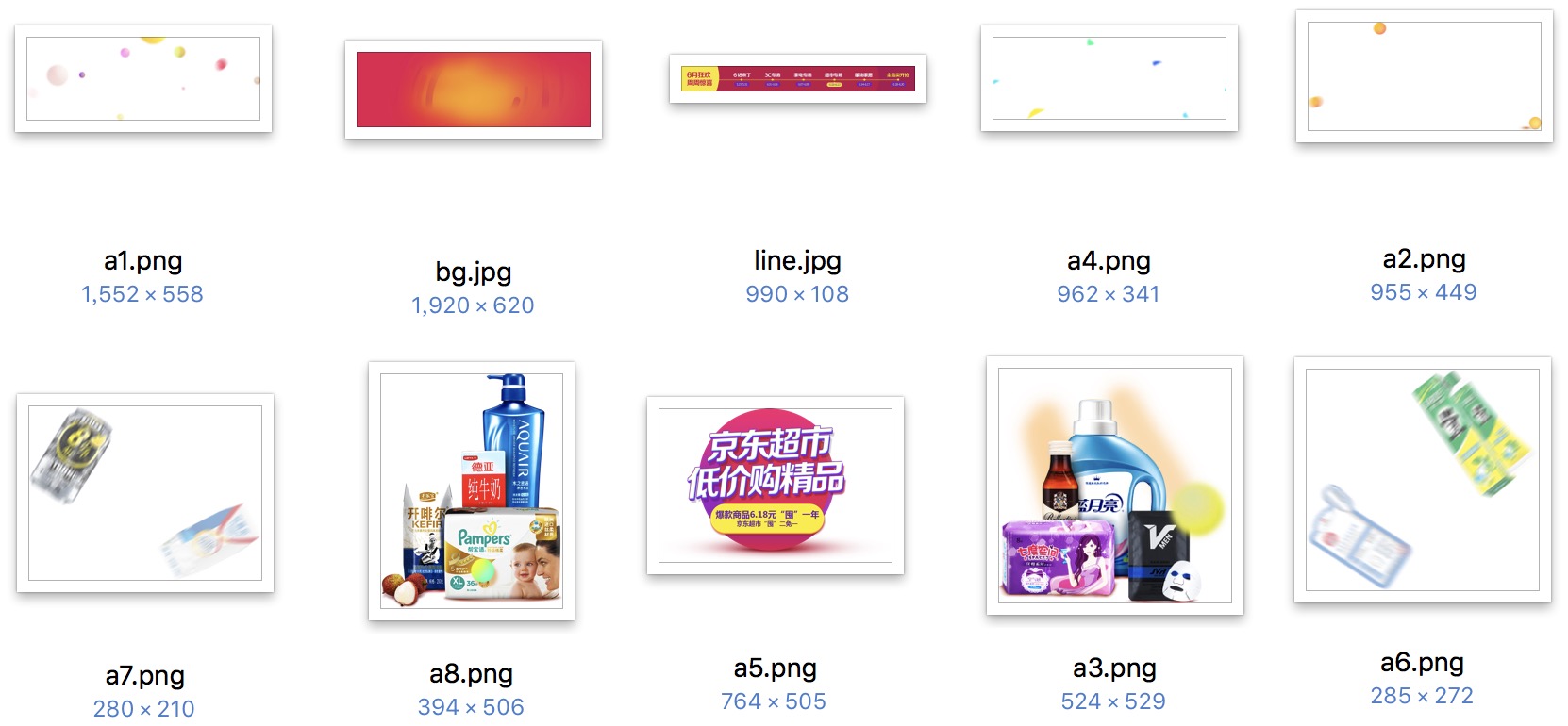
Task: Click the a8.png file name label
Action: (x=472, y=673)
